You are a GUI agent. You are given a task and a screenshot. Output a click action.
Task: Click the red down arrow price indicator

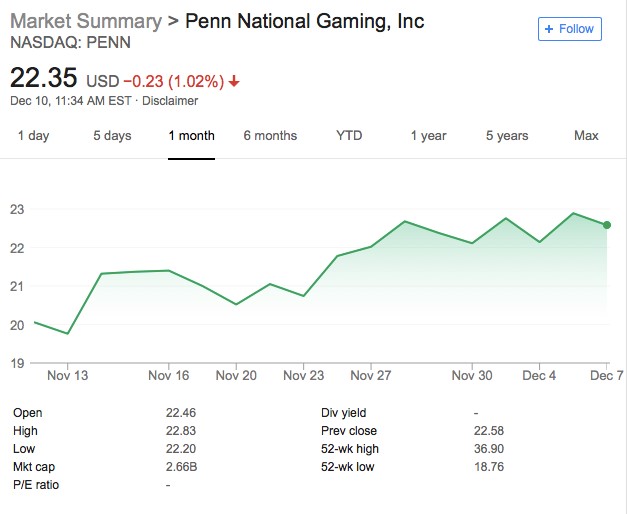tap(235, 82)
